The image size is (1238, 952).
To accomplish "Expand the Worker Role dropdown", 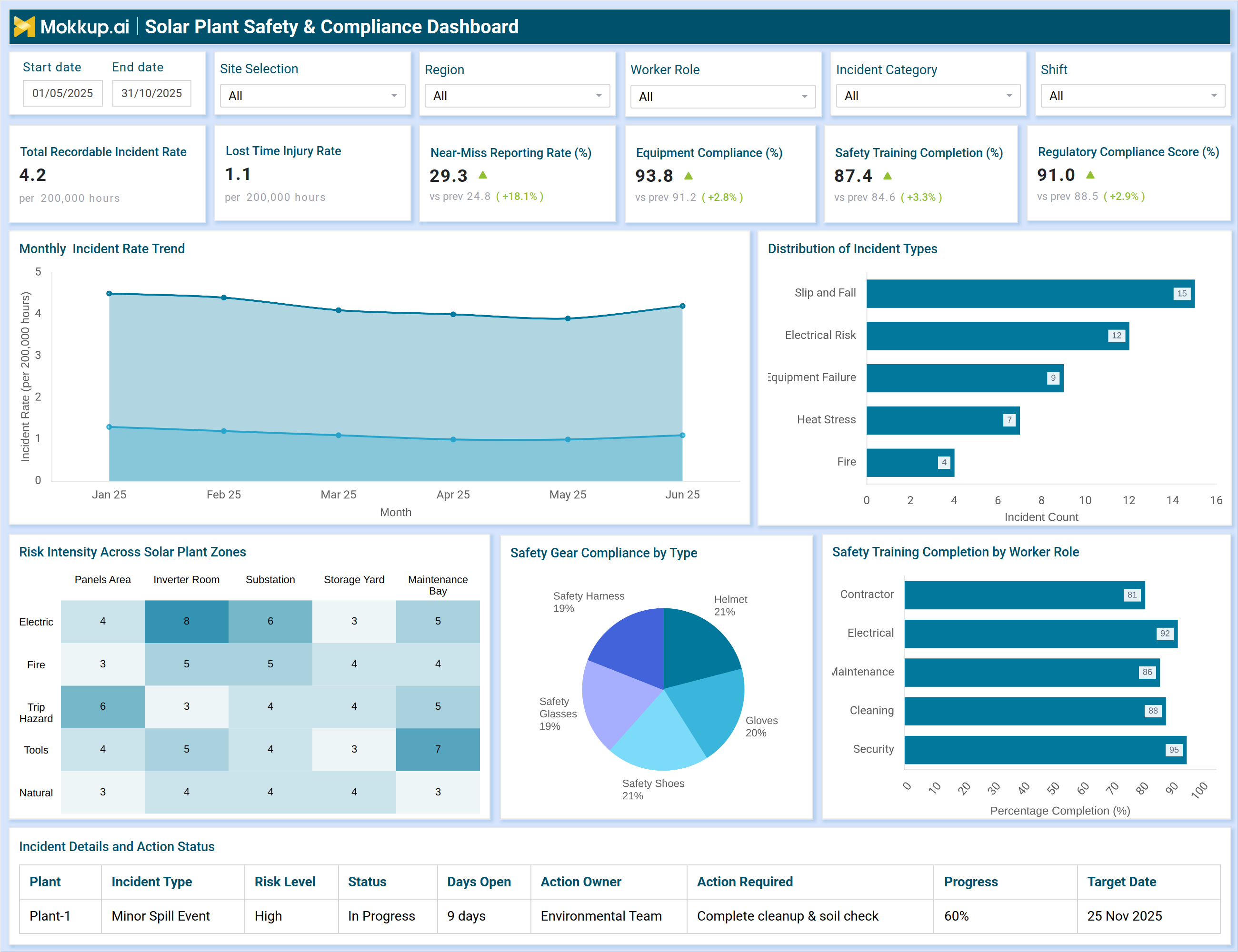I will (x=723, y=97).
